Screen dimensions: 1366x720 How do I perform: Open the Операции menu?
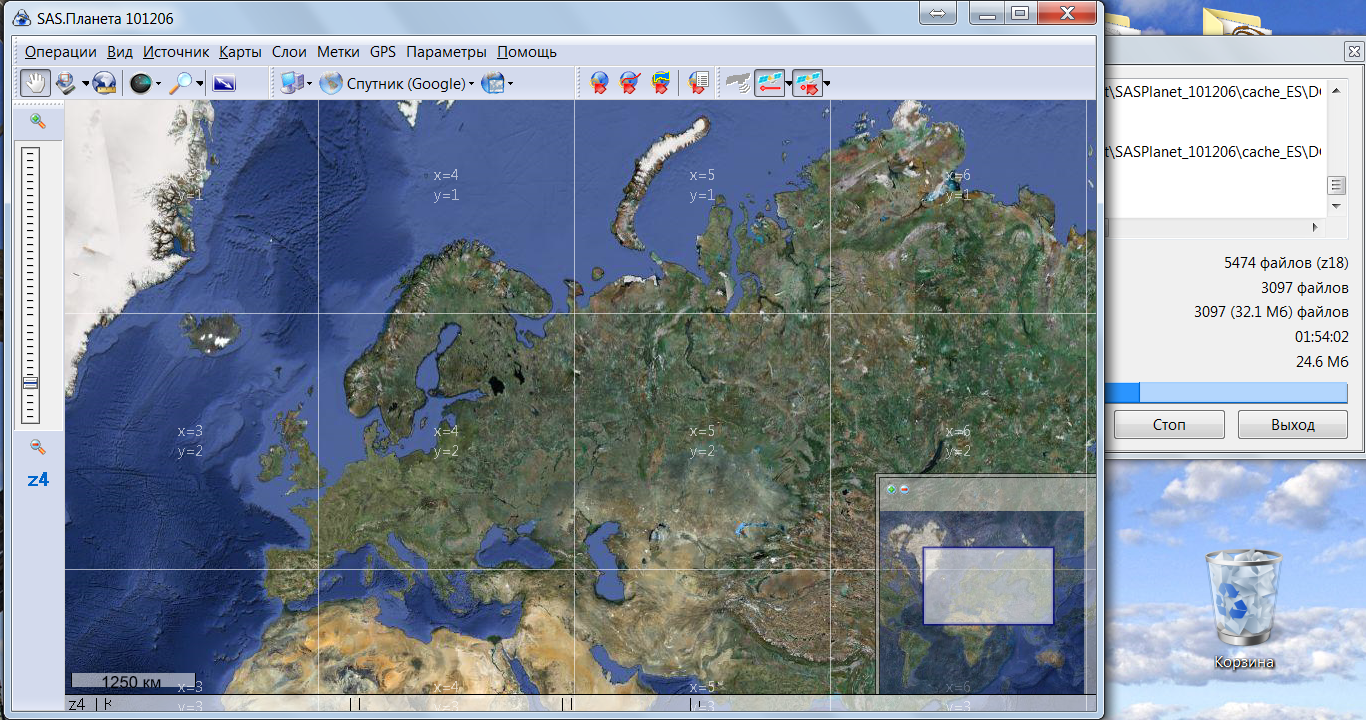pos(60,52)
